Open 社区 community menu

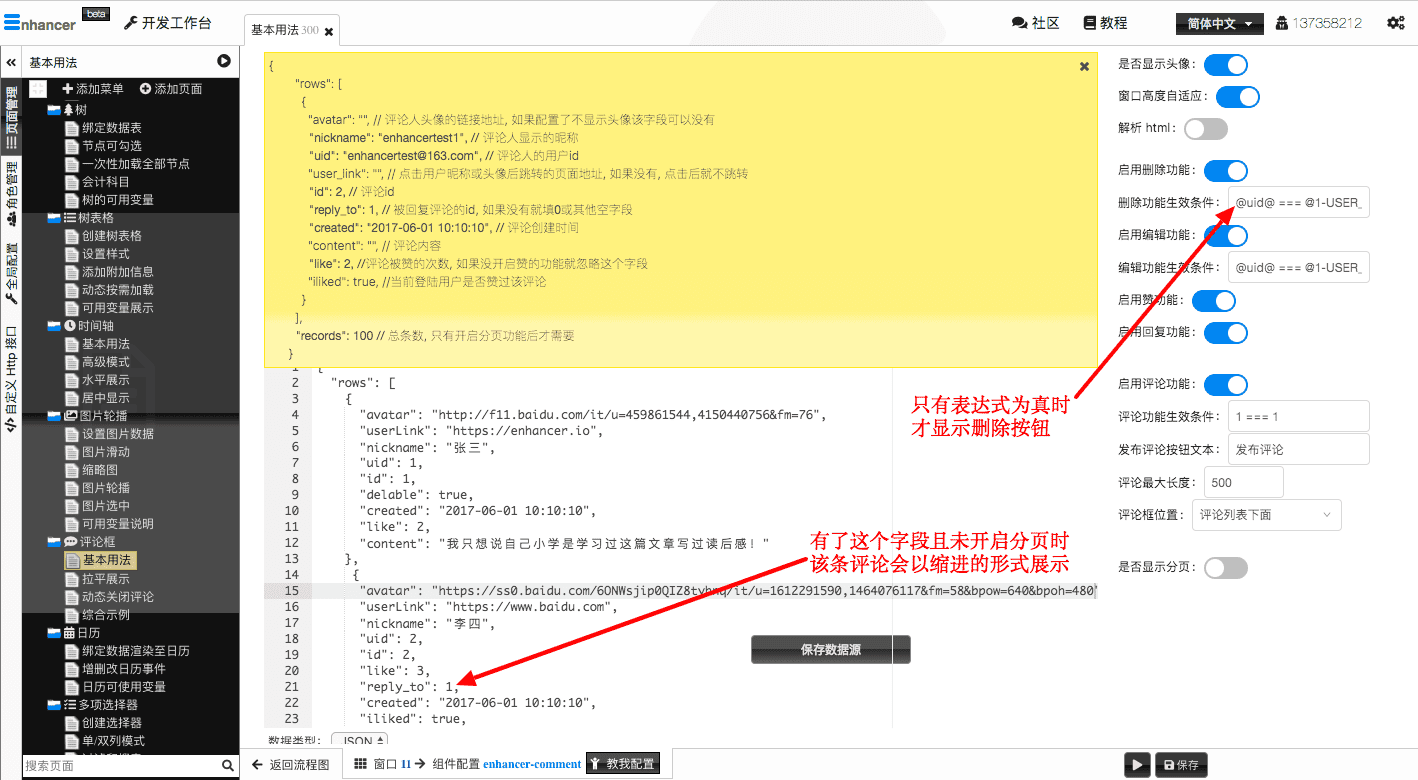1035,23
